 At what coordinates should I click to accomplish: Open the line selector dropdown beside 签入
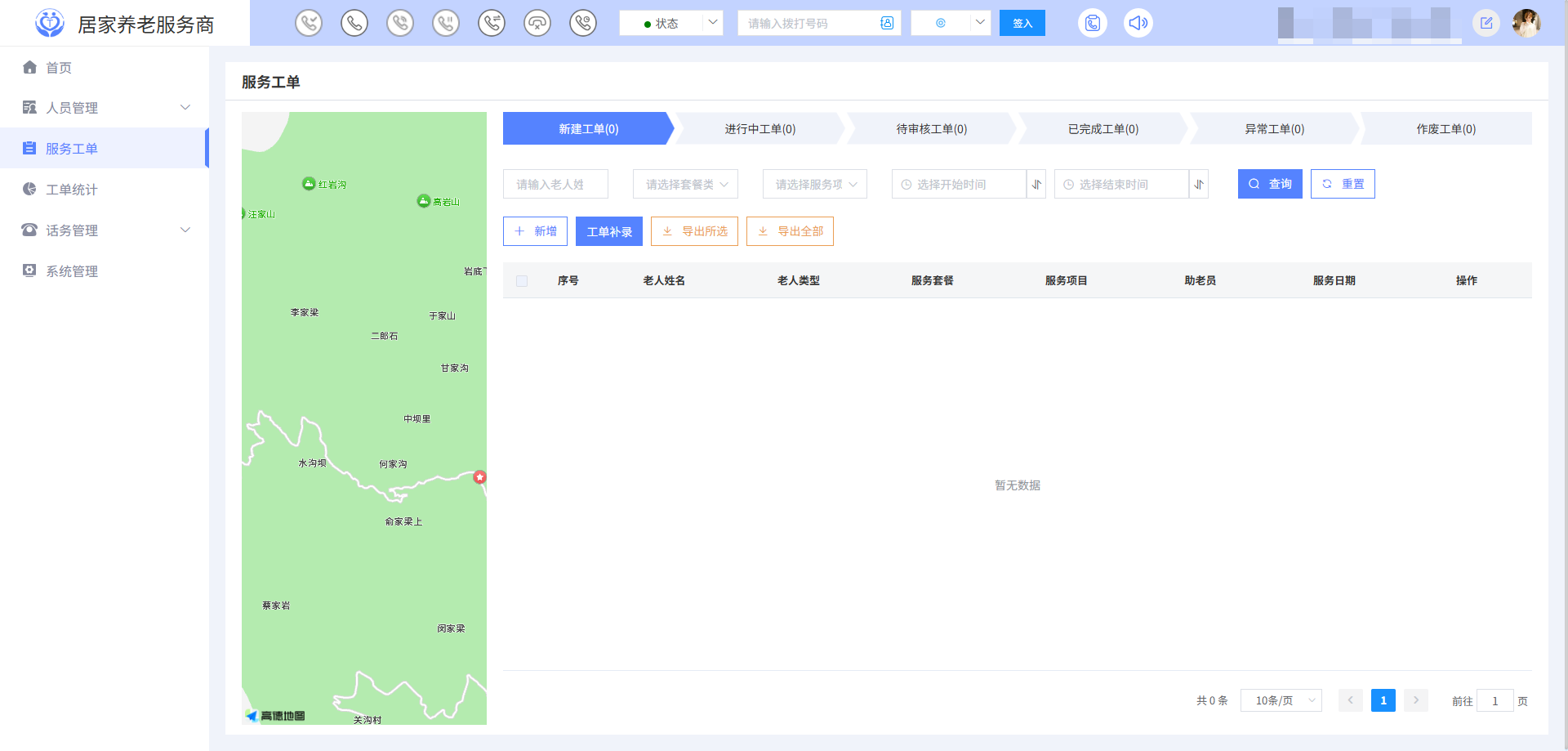[x=951, y=23]
